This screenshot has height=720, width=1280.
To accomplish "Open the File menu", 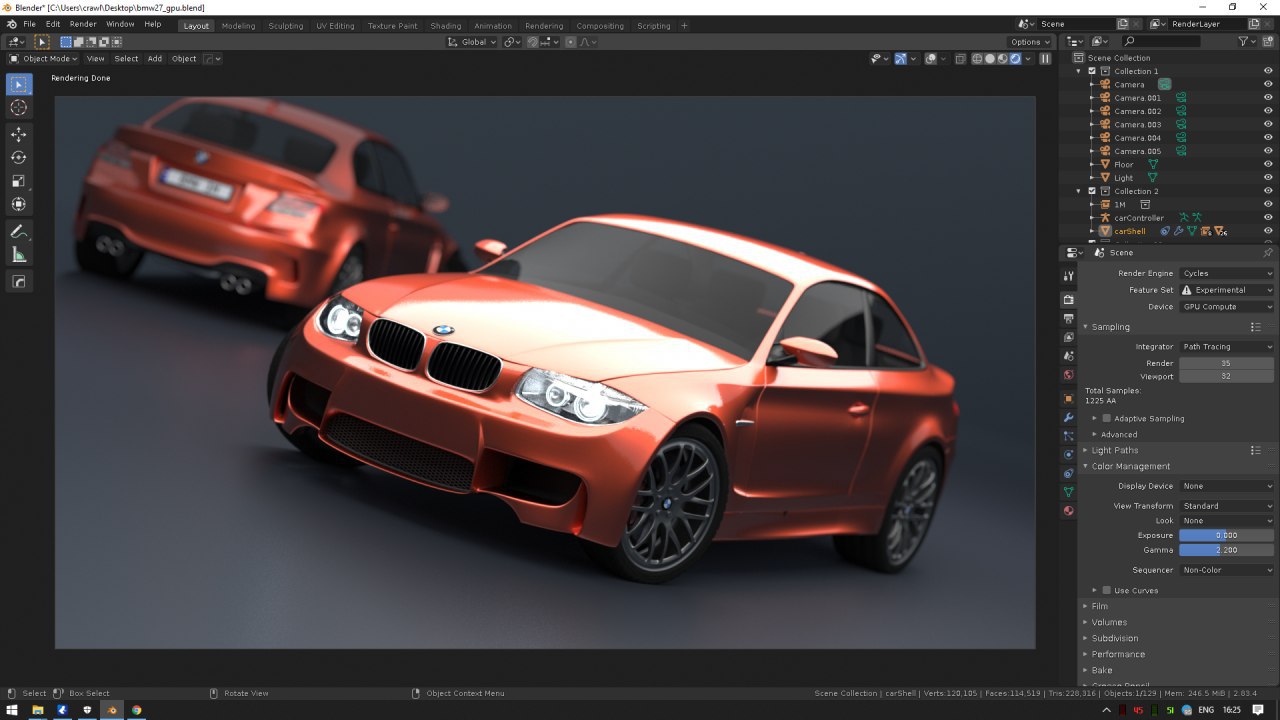I will [29, 24].
